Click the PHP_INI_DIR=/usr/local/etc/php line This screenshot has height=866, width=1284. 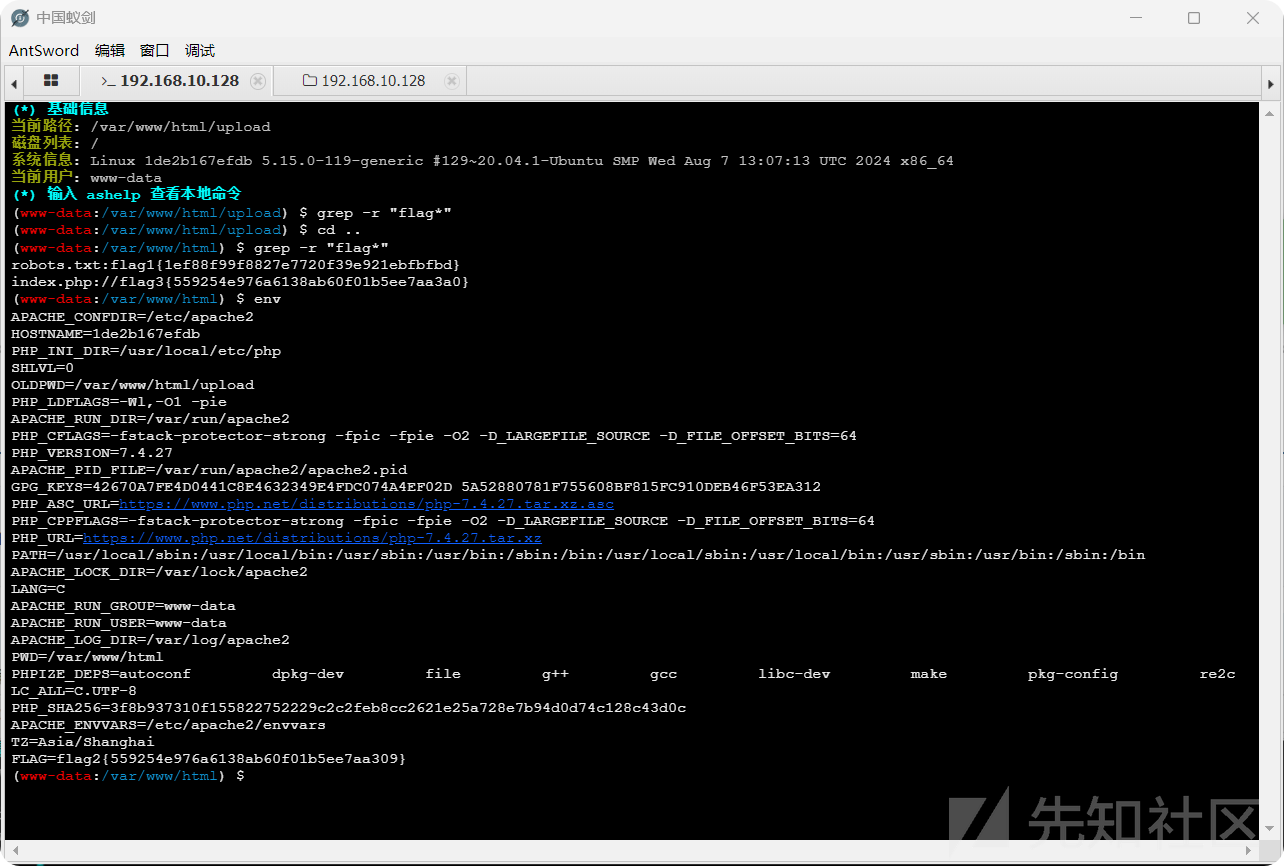point(146,350)
